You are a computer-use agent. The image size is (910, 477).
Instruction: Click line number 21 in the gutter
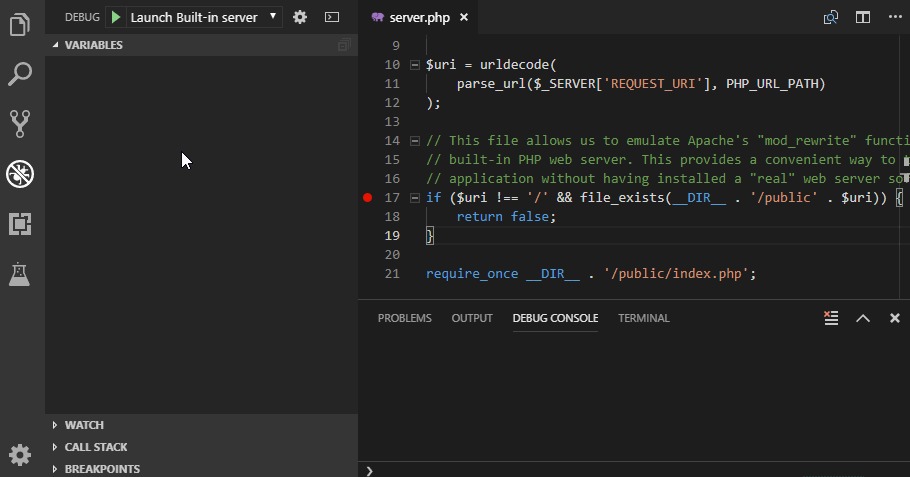392,273
